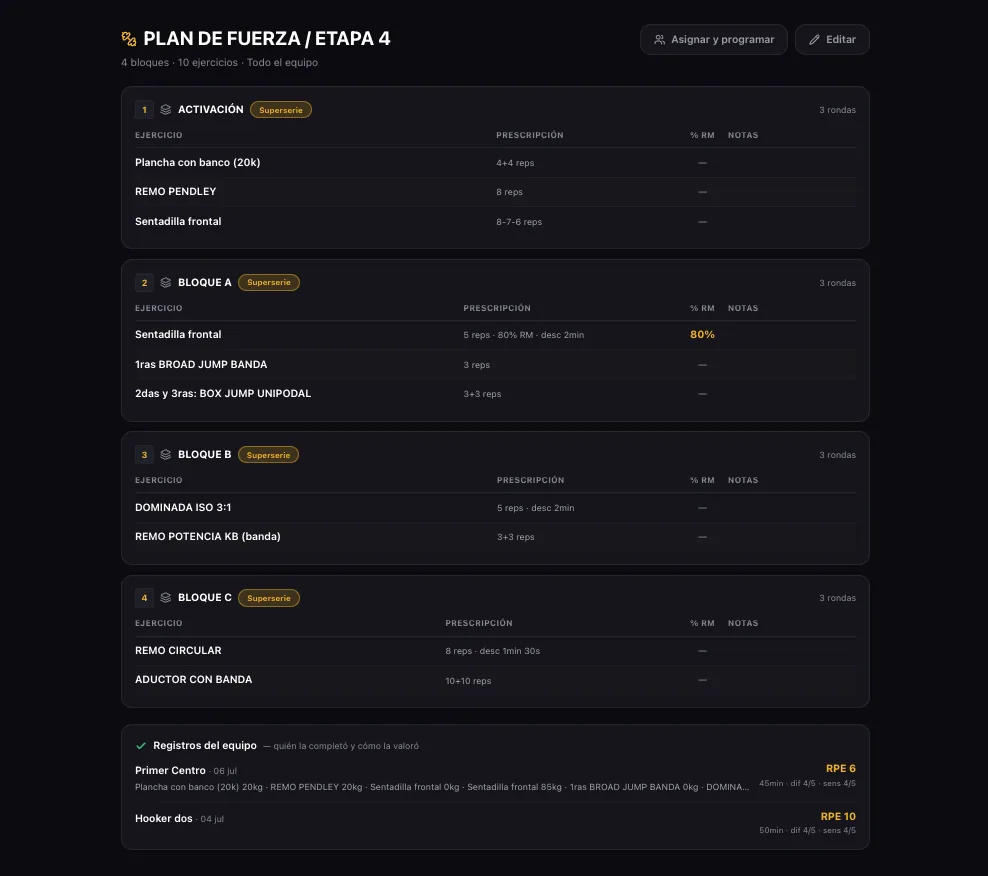Click block number 4 badge
The image size is (988, 876).
coord(144,597)
